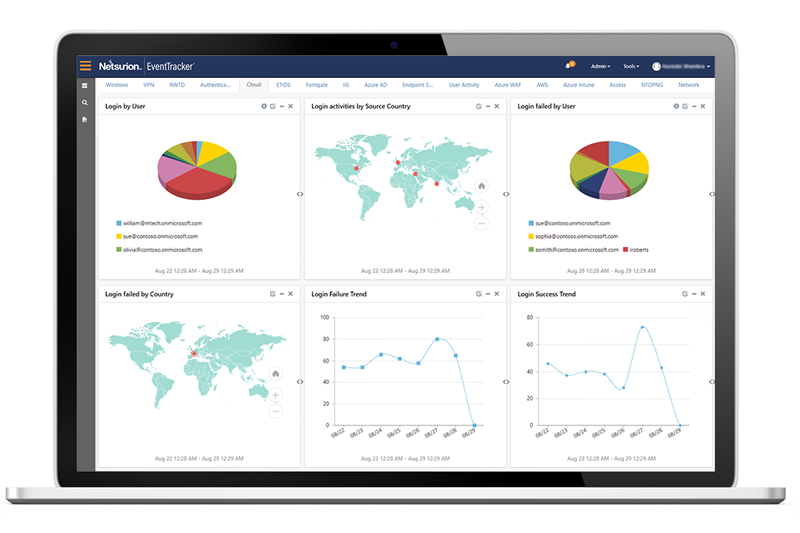Switch to the Windows tab
Screen dimensions: 800x533
pos(117,85)
